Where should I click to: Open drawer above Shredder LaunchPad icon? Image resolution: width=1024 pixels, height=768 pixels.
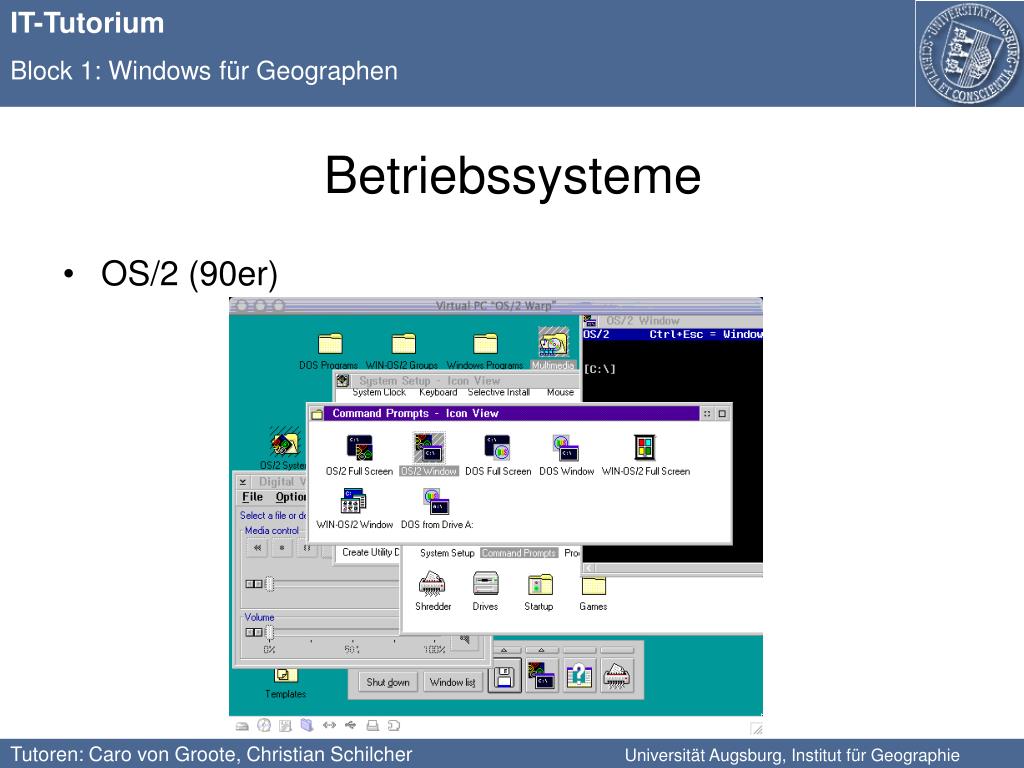(616, 650)
